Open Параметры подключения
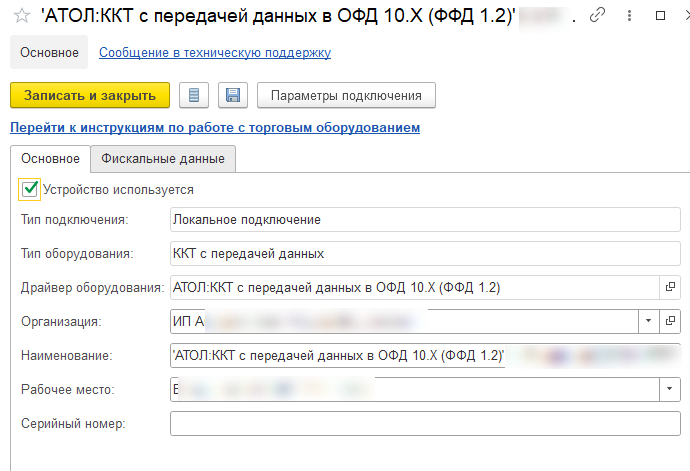Viewport: 690px width, 471px height. point(346,95)
